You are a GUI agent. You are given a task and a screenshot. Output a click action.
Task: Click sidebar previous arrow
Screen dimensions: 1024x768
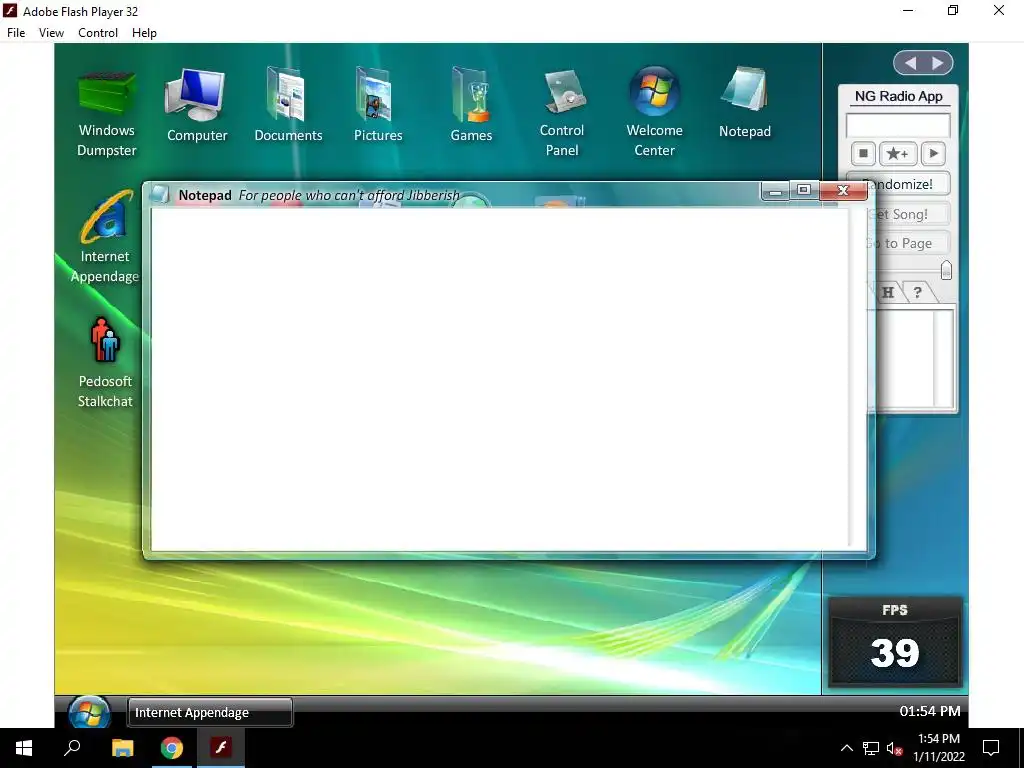910,63
